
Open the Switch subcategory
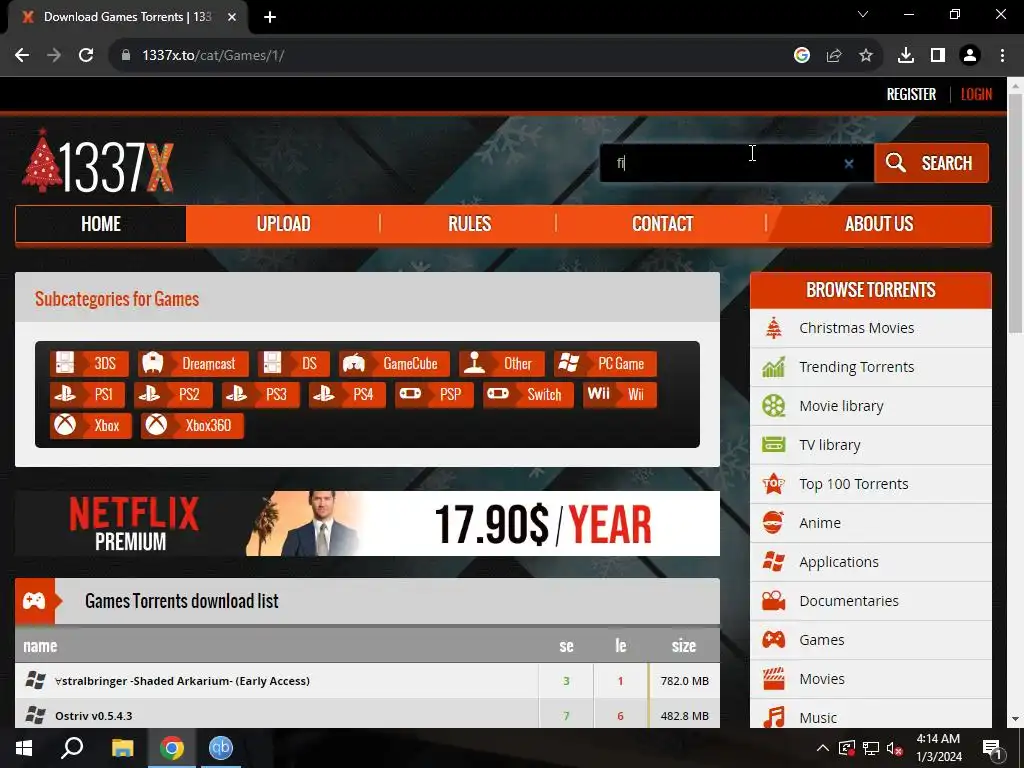click(x=528, y=394)
